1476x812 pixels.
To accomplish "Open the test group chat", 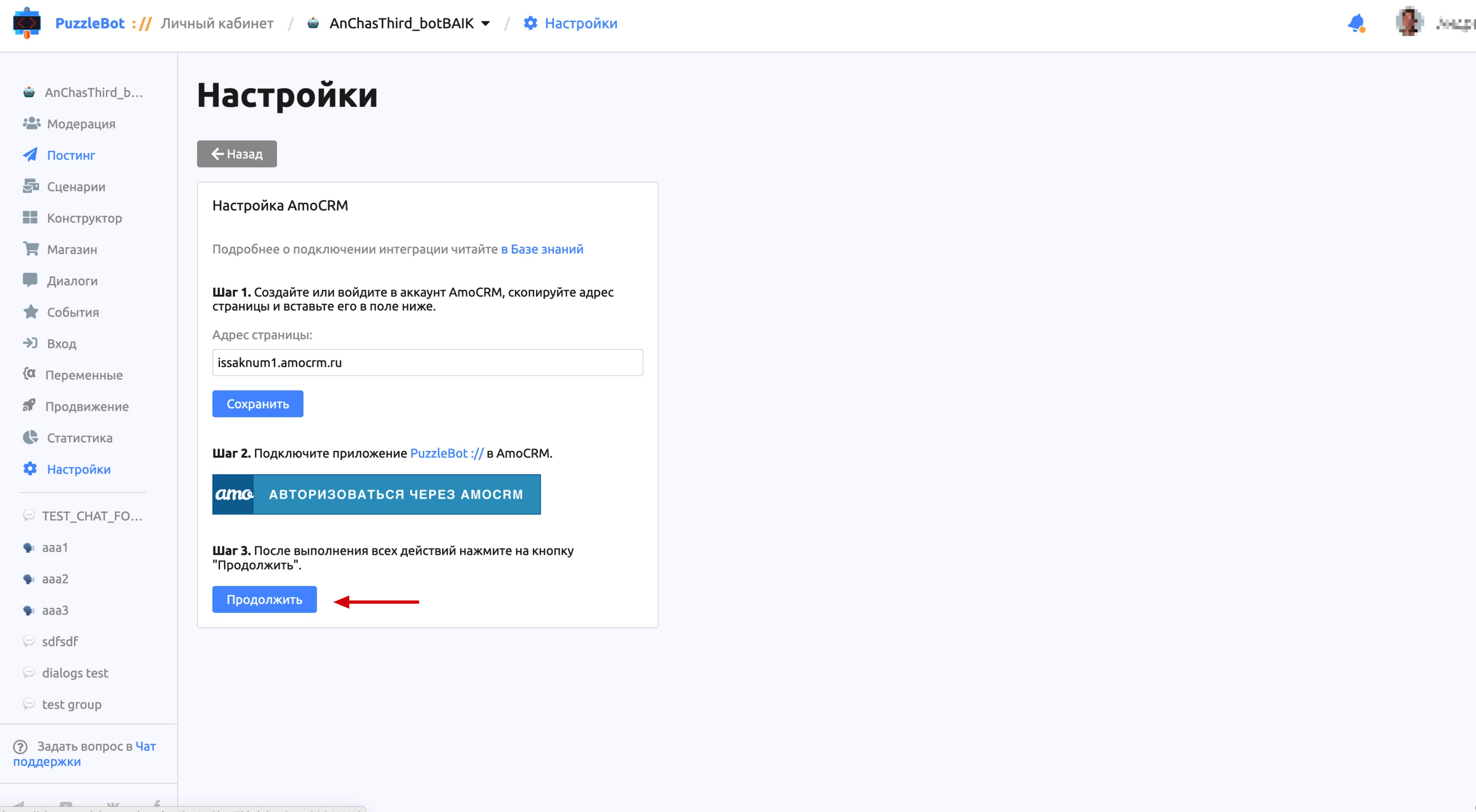I will point(72,704).
